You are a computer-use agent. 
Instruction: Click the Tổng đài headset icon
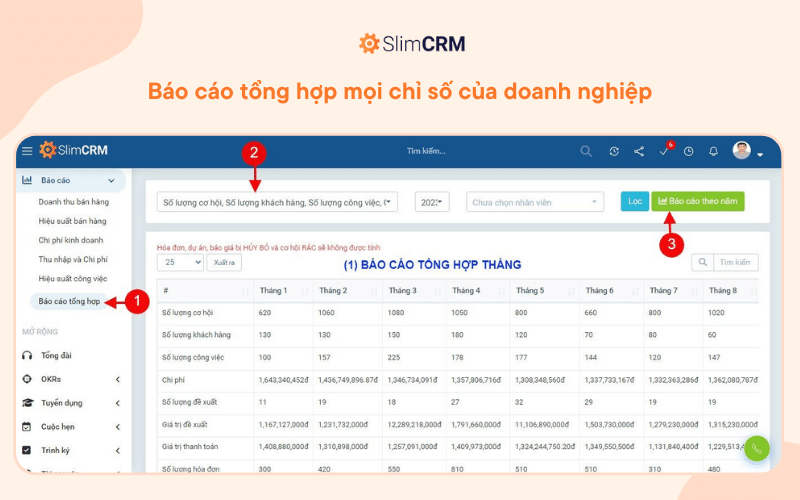pyautogui.click(x=27, y=356)
